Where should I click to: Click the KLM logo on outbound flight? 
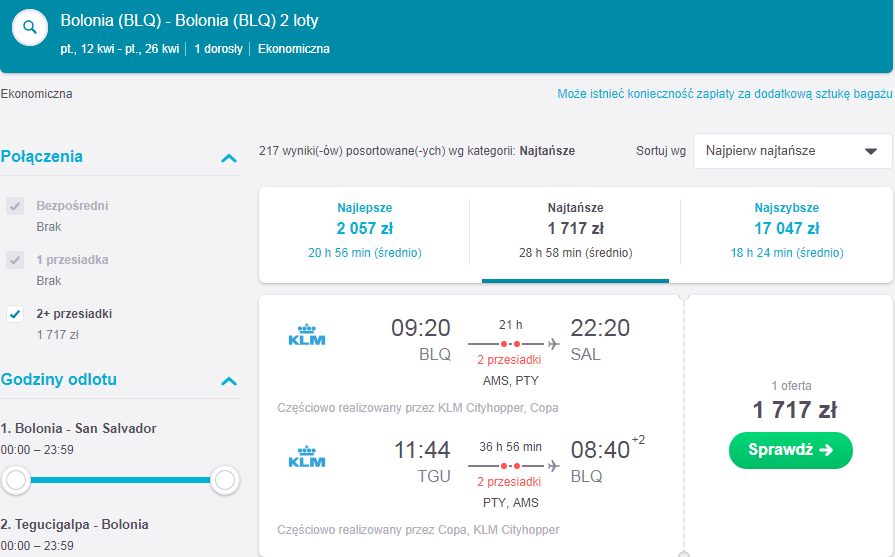coord(307,334)
